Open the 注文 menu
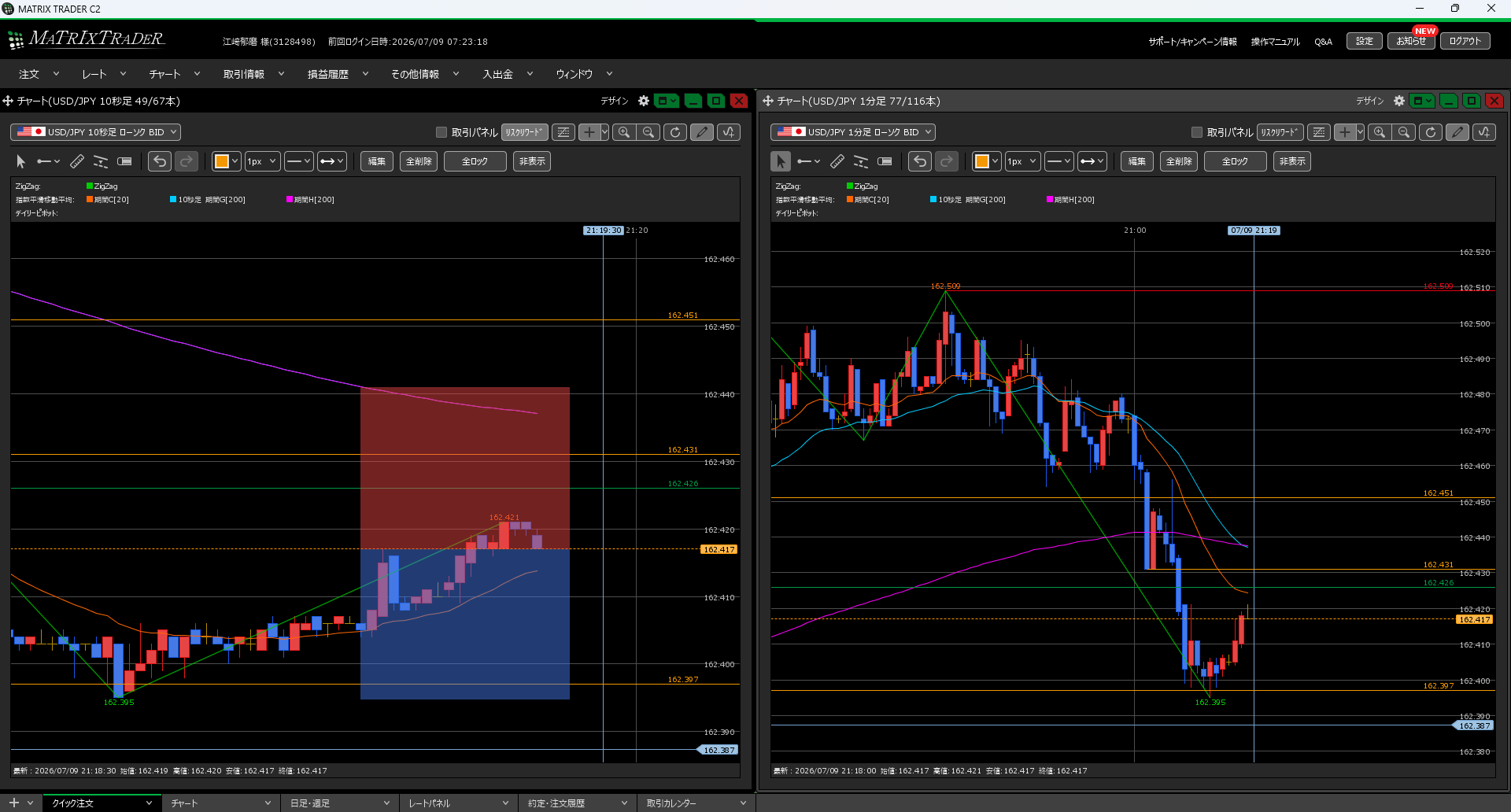The height and width of the screenshot is (812, 1511). click(39, 74)
